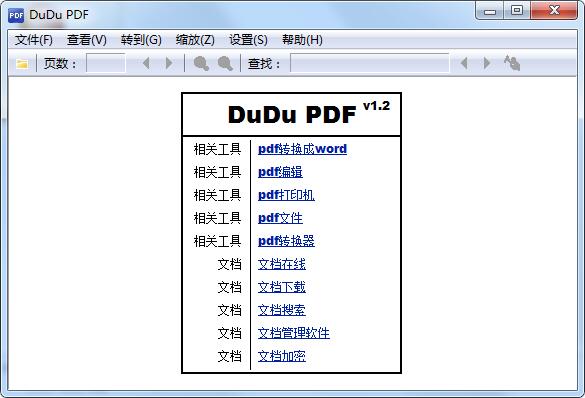
Task: Click the open file folder icon
Action: point(22,64)
